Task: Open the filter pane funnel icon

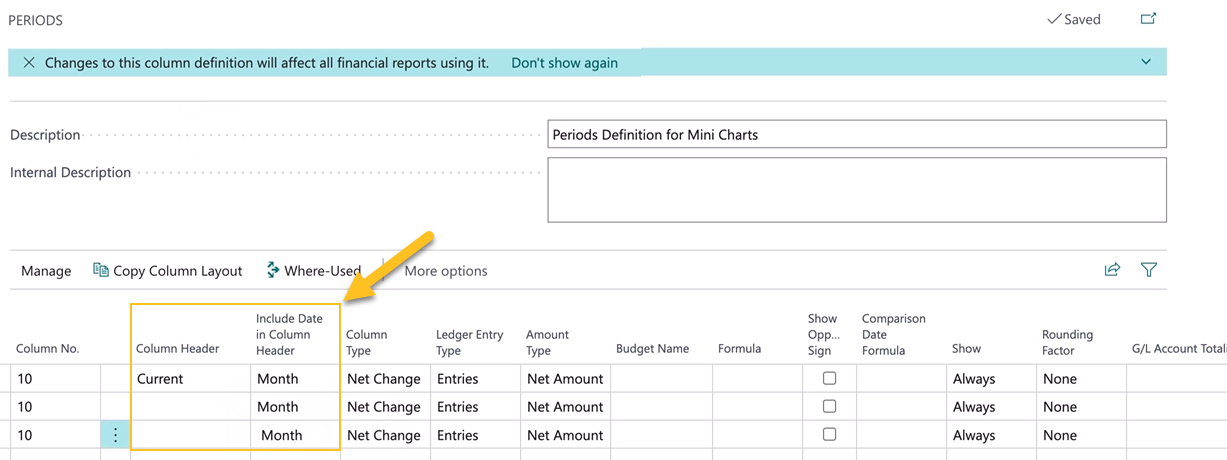Action: click(x=1149, y=270)
